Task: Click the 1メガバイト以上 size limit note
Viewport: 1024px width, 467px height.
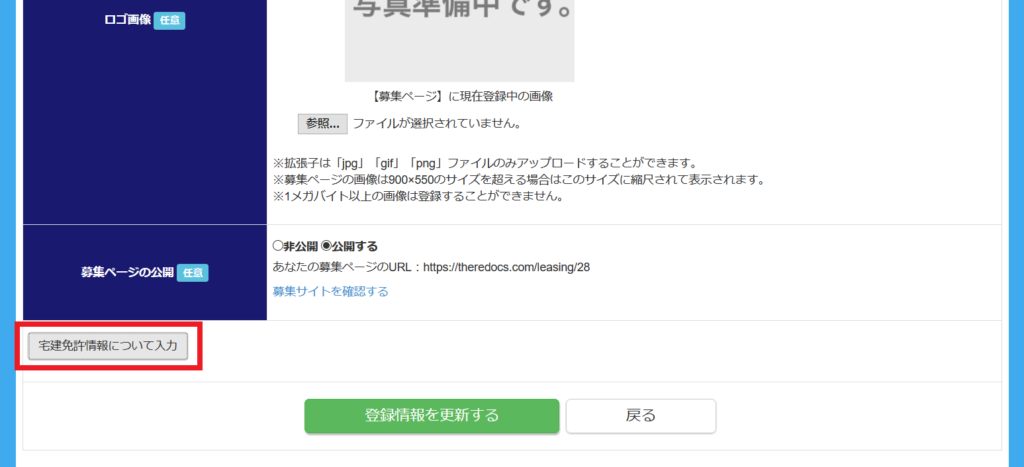Action: coord(418,196)
